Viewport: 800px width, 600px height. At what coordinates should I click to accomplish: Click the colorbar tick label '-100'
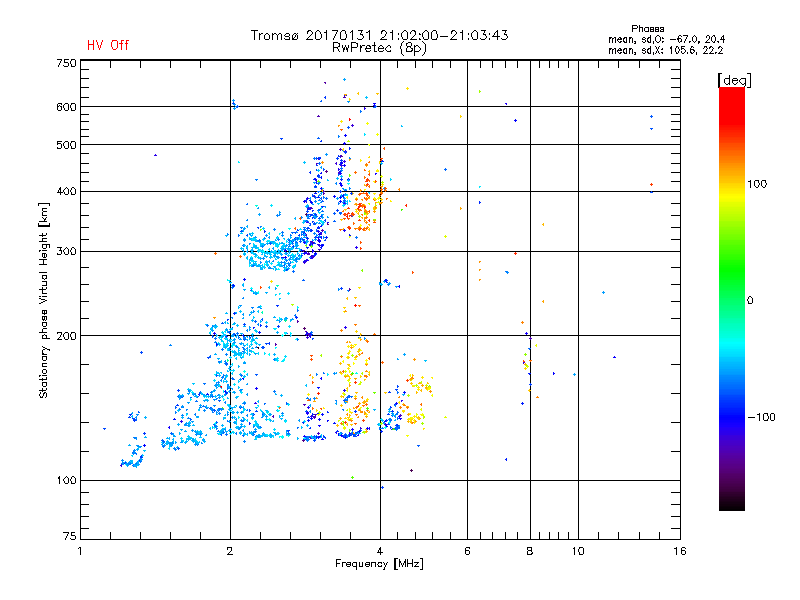(761, 417)
